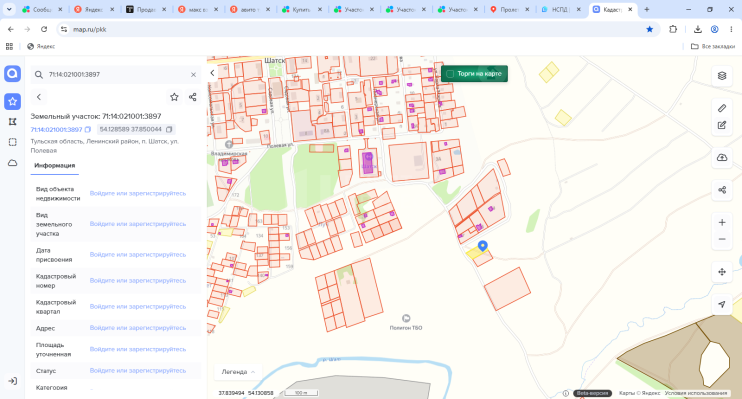Screen dimensions: 742x399
Task: Click the geolocation arrow icon on map
Action: [722, 304]
